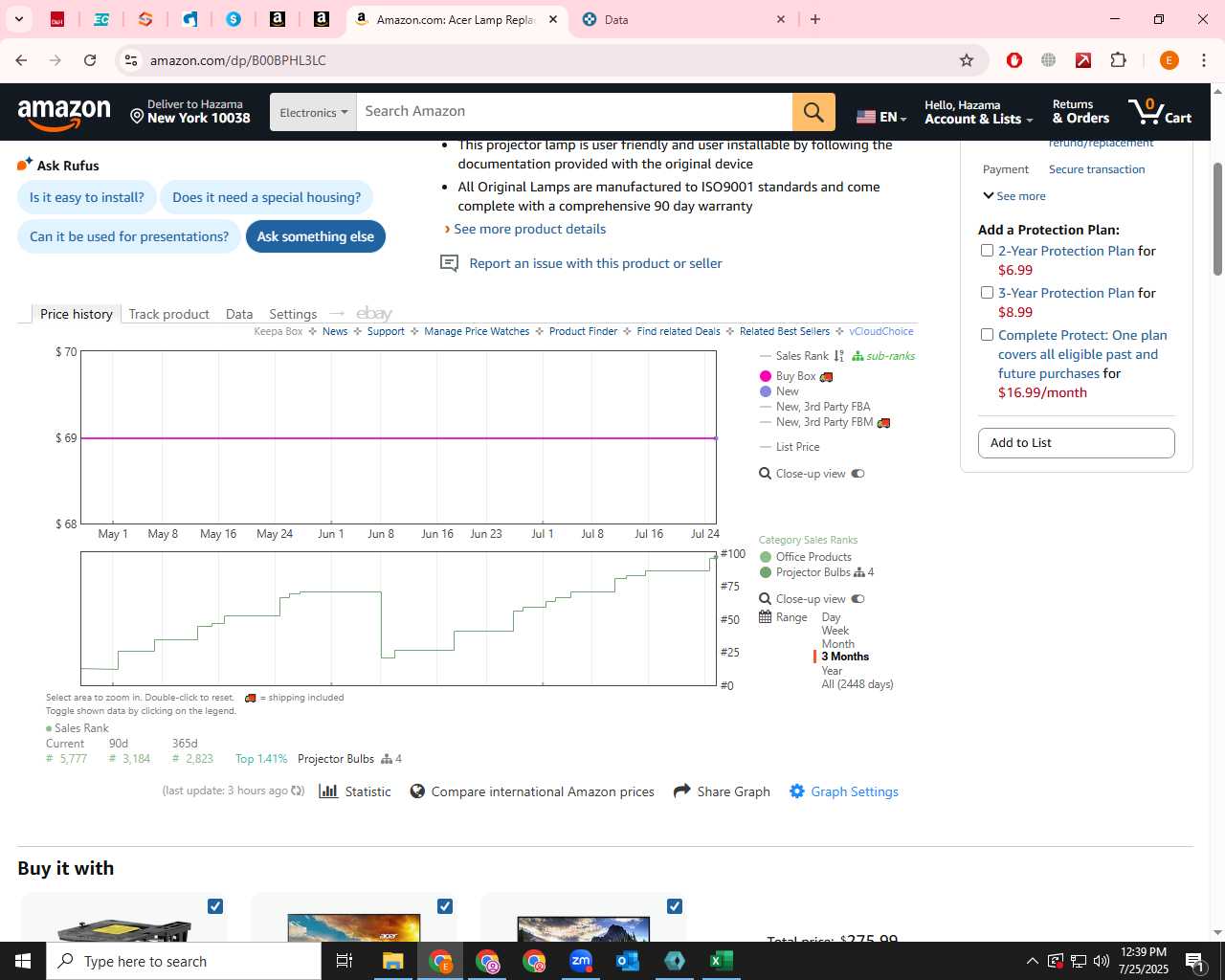This screenshot has height=980, width=1225.
Task: Click the Sales Rank sort icon
Action: coord(839,356)
